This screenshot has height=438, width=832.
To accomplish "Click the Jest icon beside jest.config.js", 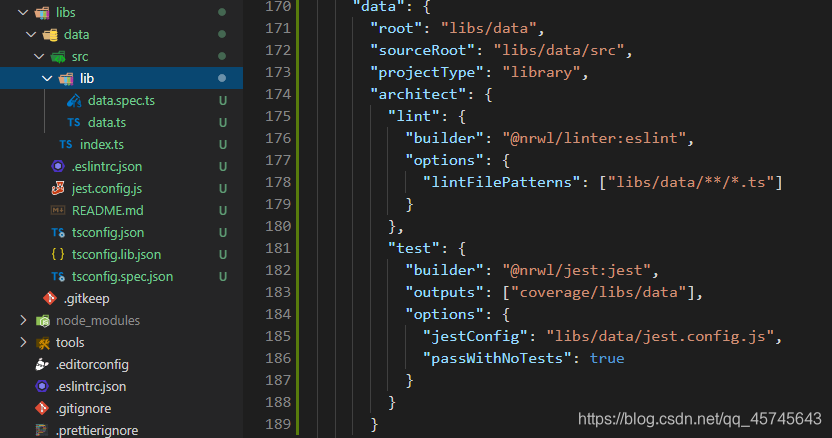I will 58,188.
